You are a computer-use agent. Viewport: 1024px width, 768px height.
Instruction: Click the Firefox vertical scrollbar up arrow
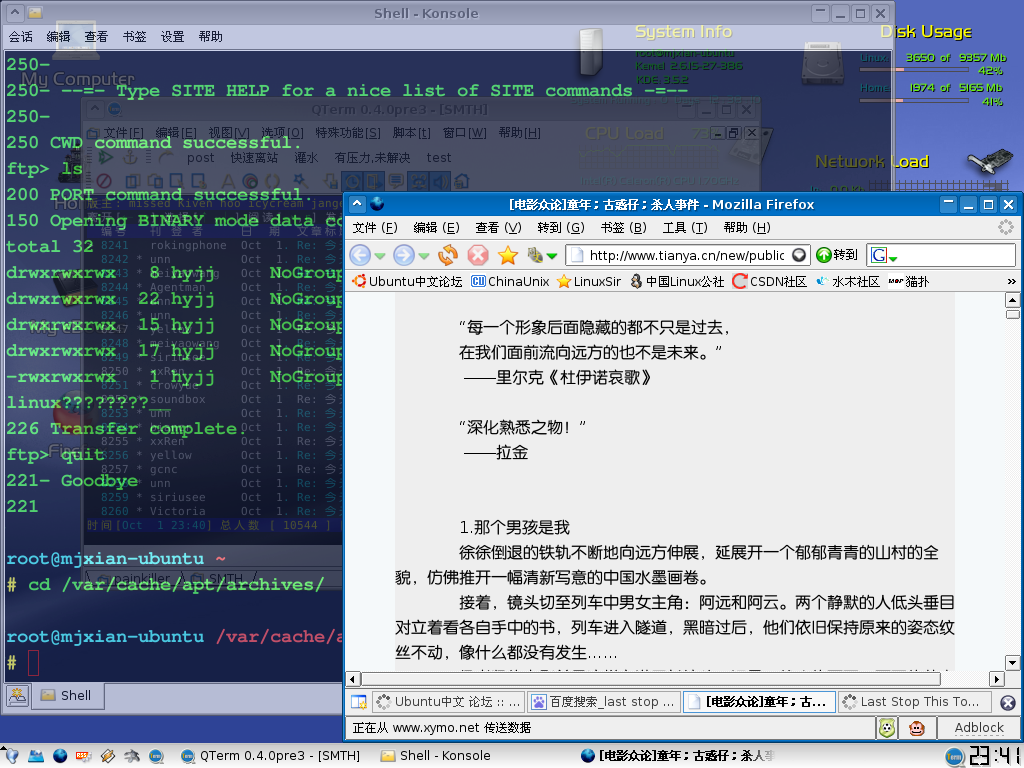pos(1012,300)
